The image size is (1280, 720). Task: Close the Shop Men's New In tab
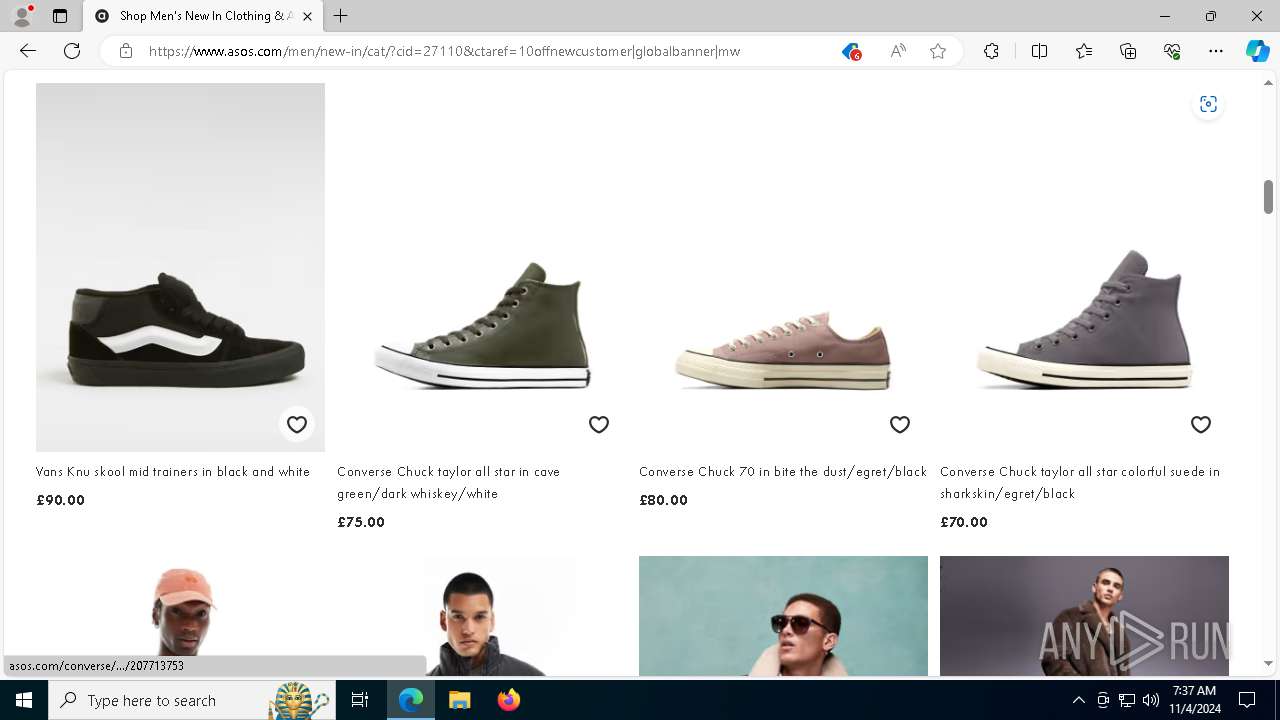coord(307,16)
